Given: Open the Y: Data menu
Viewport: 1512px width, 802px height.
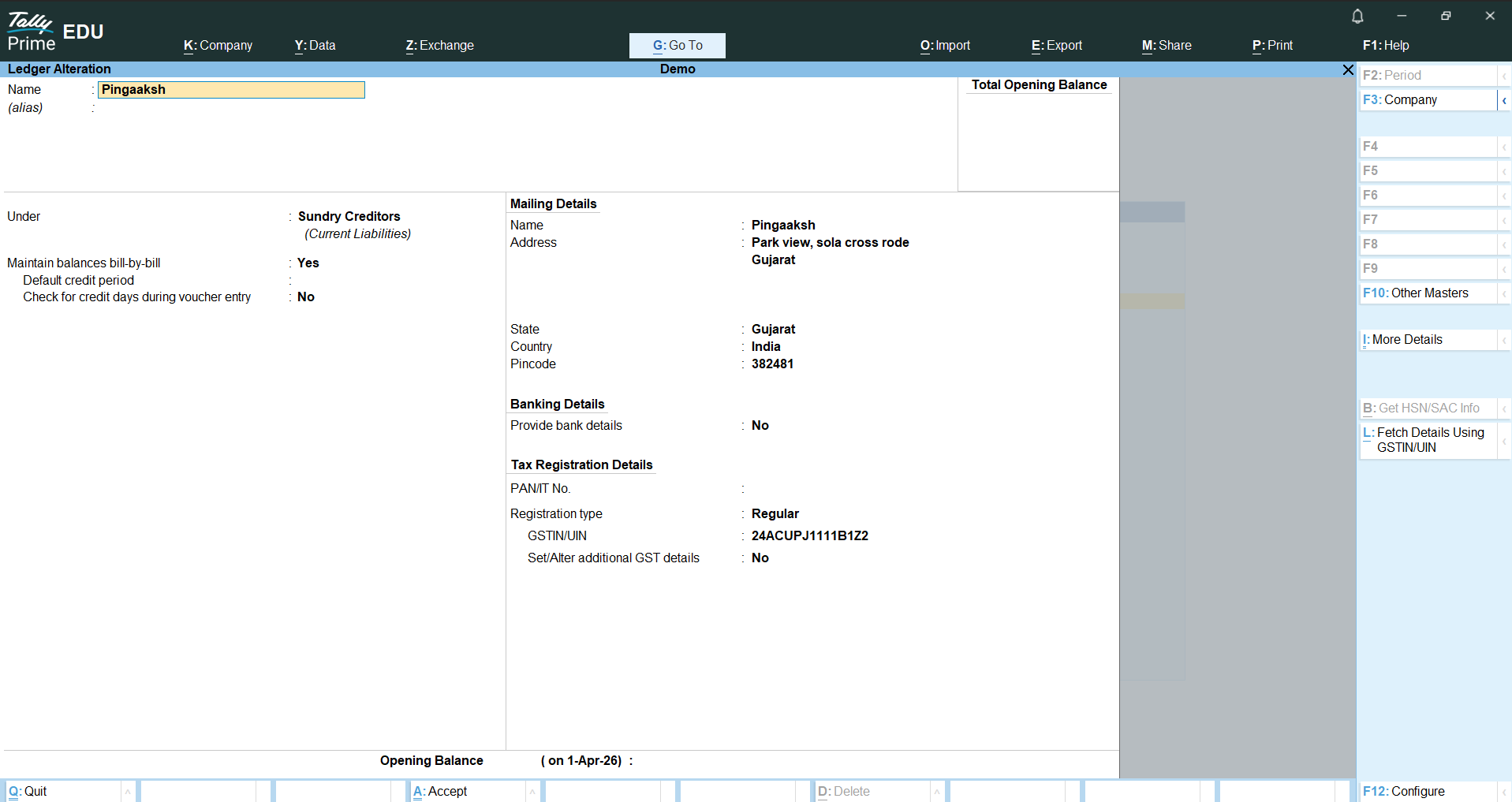Looking at the screenshot, I should [315, 46].
